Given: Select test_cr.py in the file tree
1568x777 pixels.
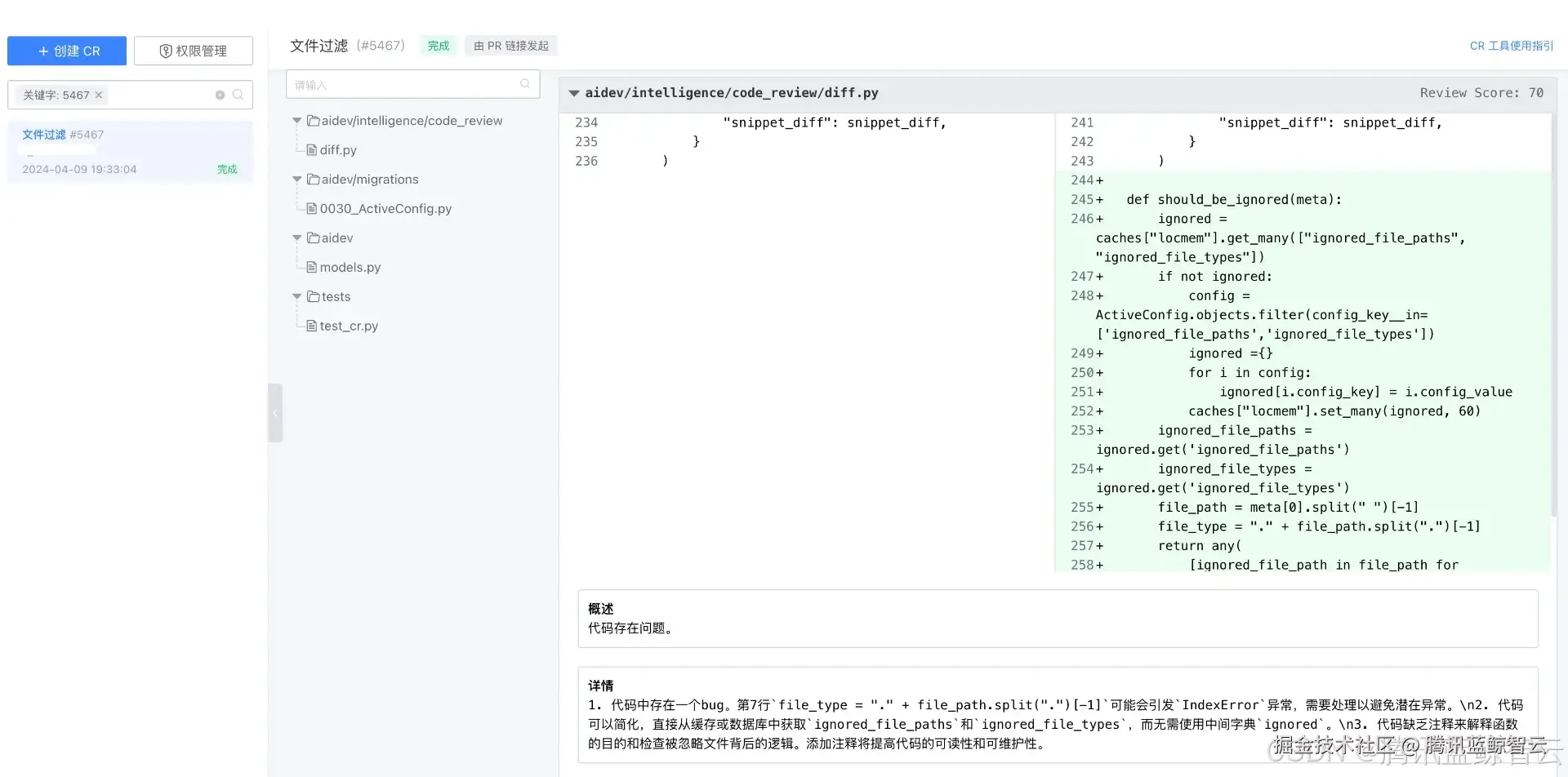Looking at the screenshot, I should 349,326.
